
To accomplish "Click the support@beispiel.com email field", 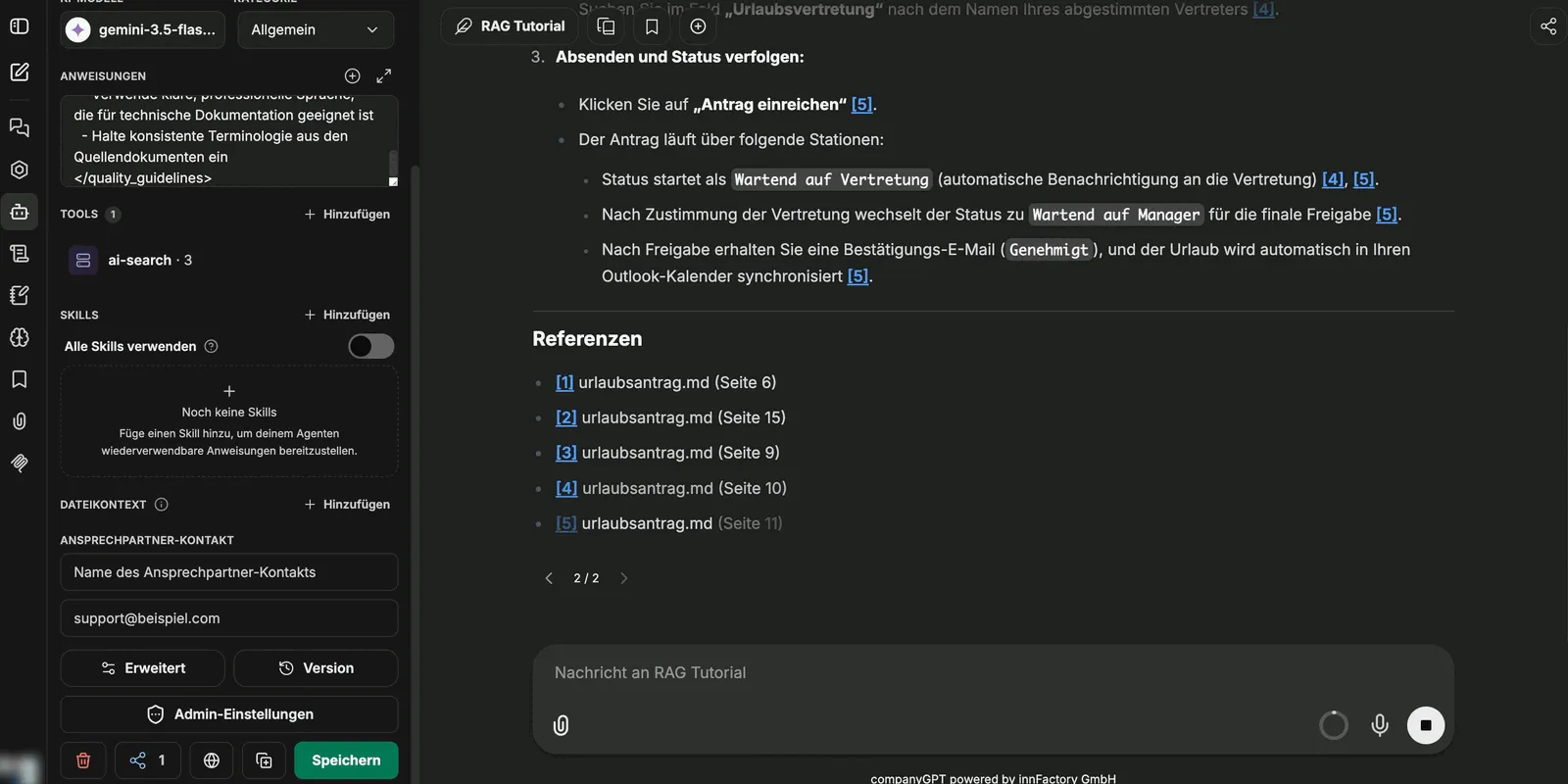I will (229, 618).
